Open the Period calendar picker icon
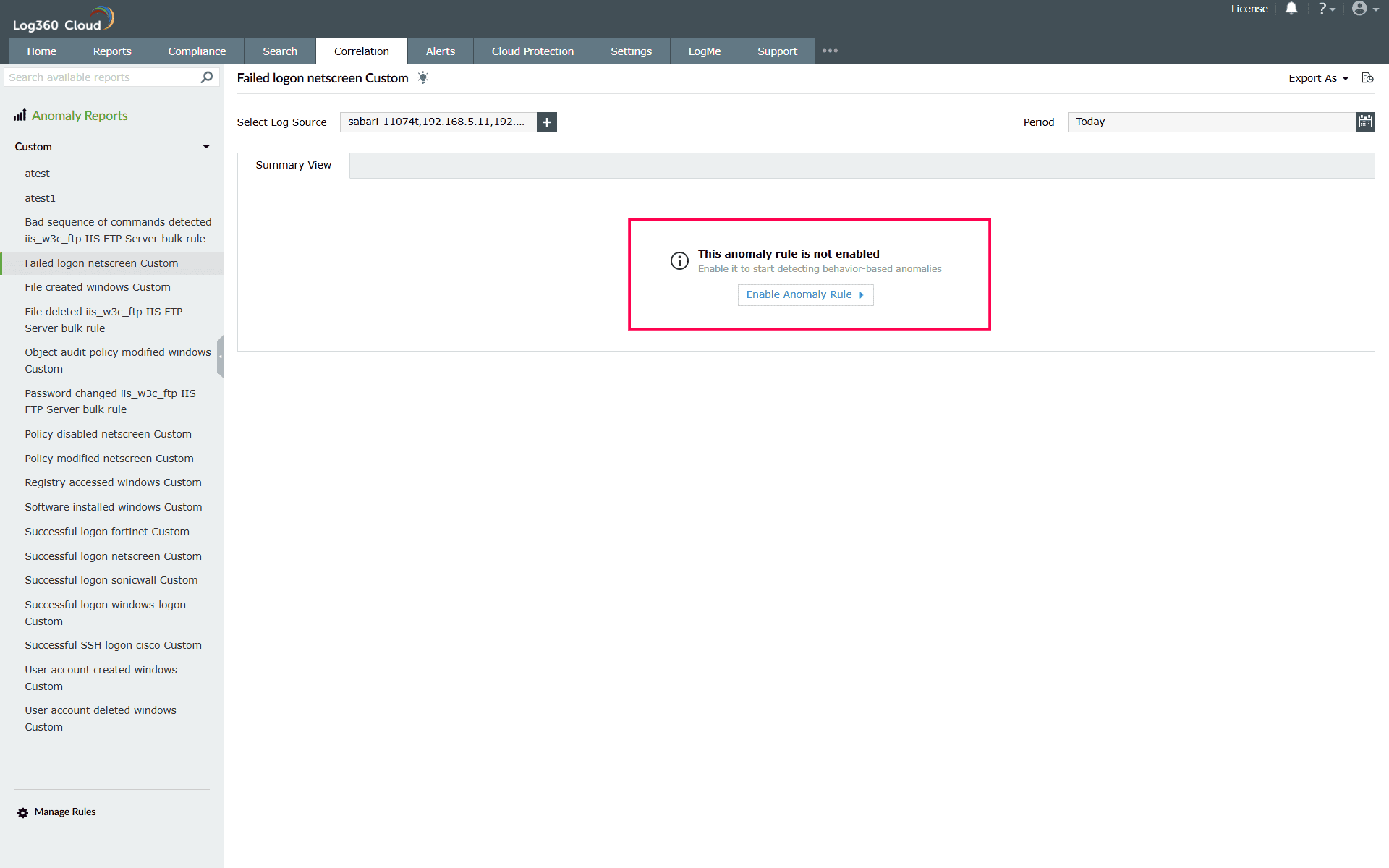 (1365, 122)
